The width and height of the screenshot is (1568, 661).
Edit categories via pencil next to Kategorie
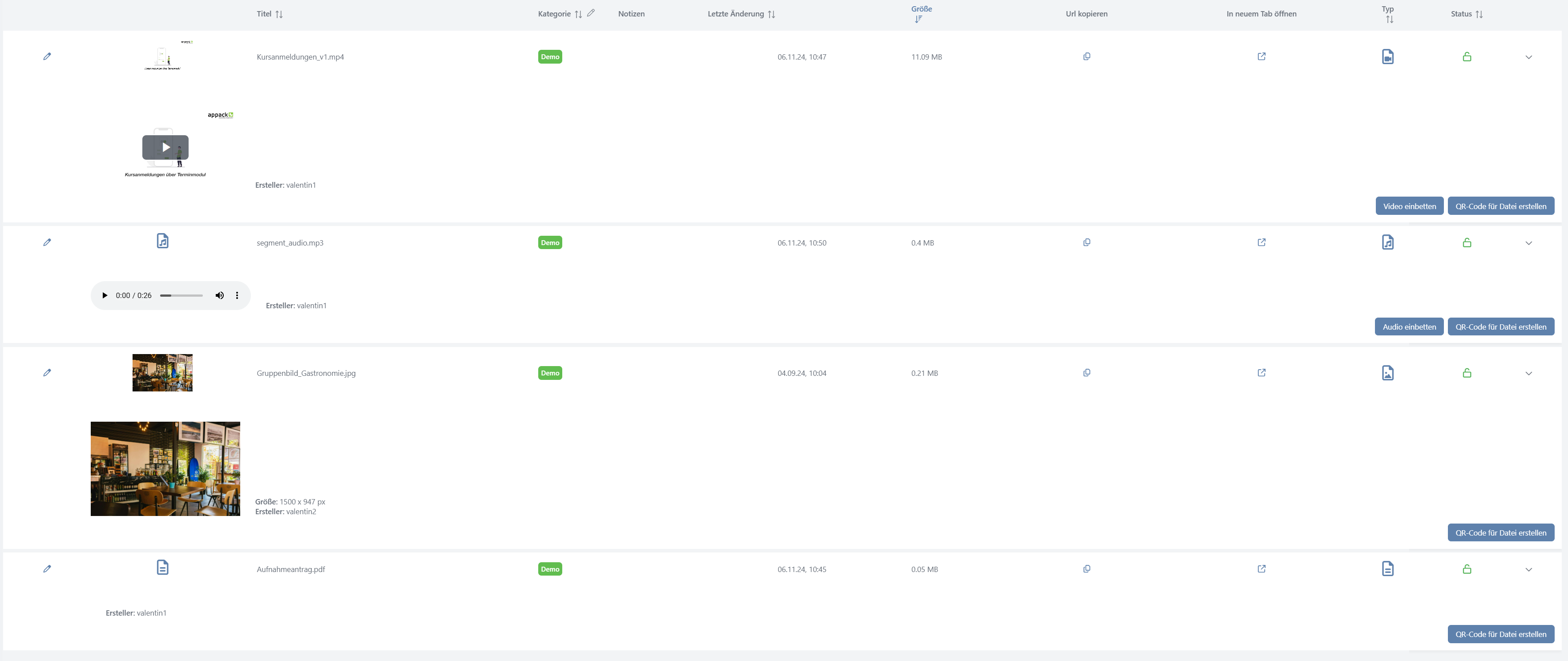pos(590,13)
